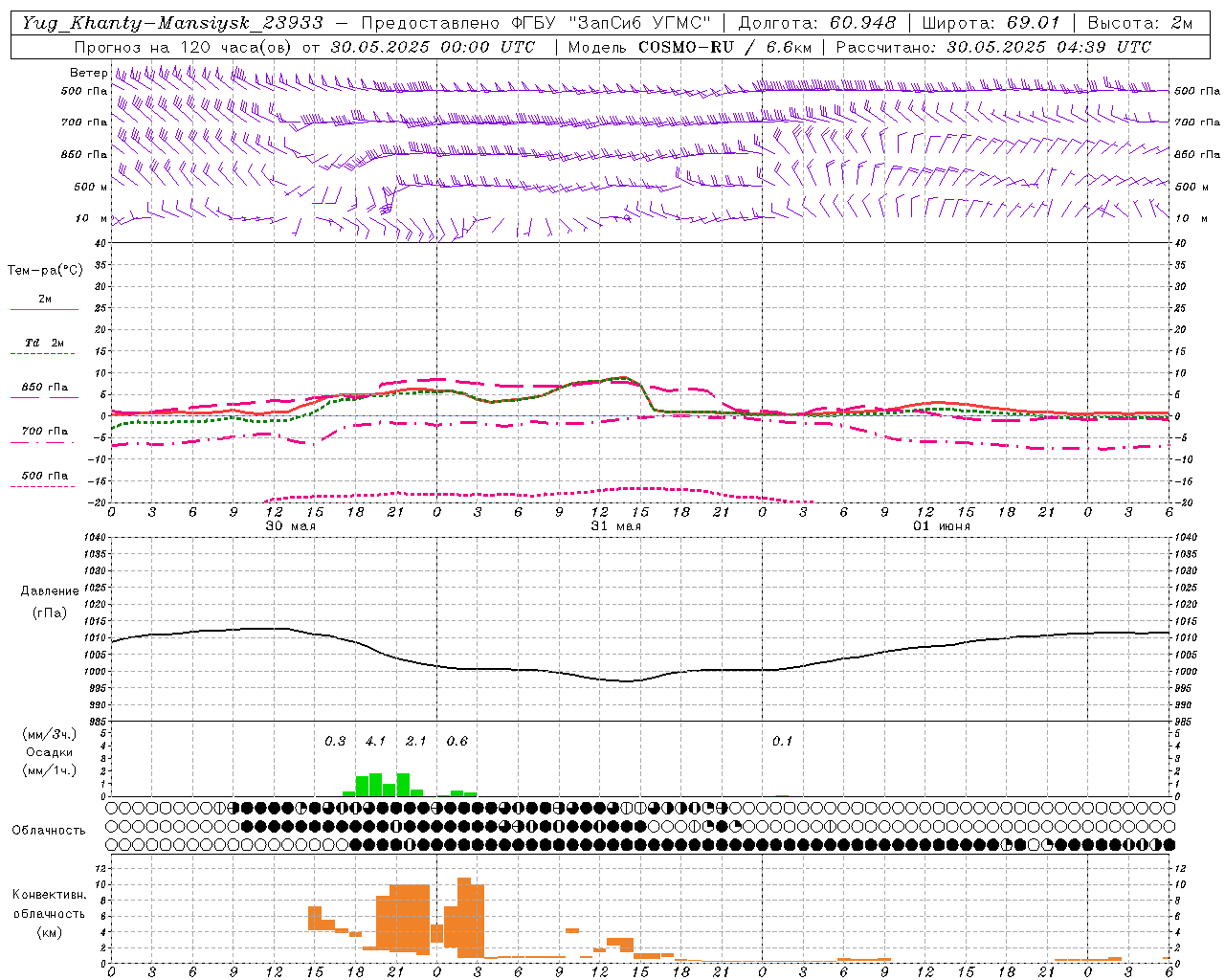1225x980 pixels.
Task: Click the Рассчитано: 30.05.2025 04:39 UTC text
Action: point(993,47)
